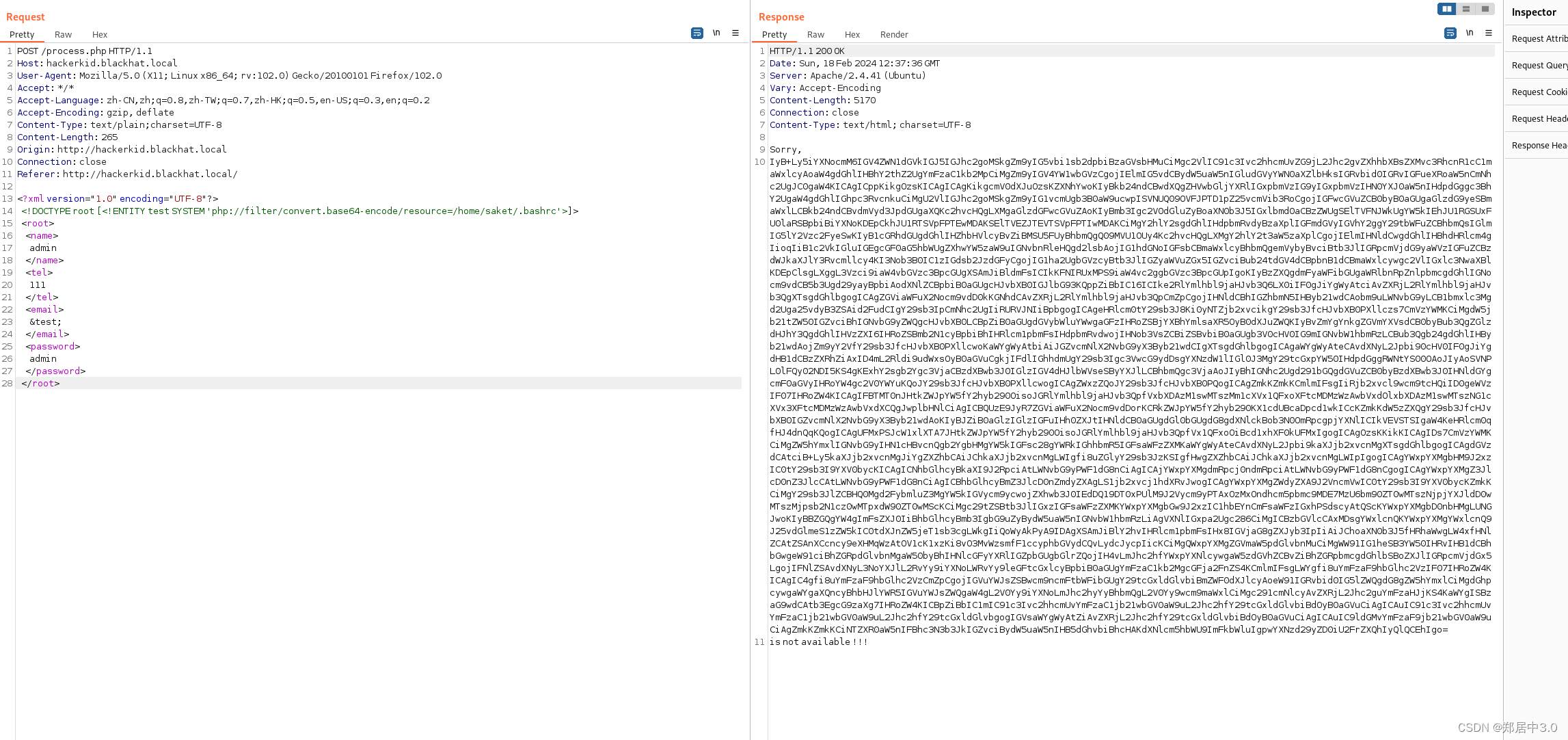Click the response Date header
This screenshot has height=740, width=1568.
tap(854, 63)
